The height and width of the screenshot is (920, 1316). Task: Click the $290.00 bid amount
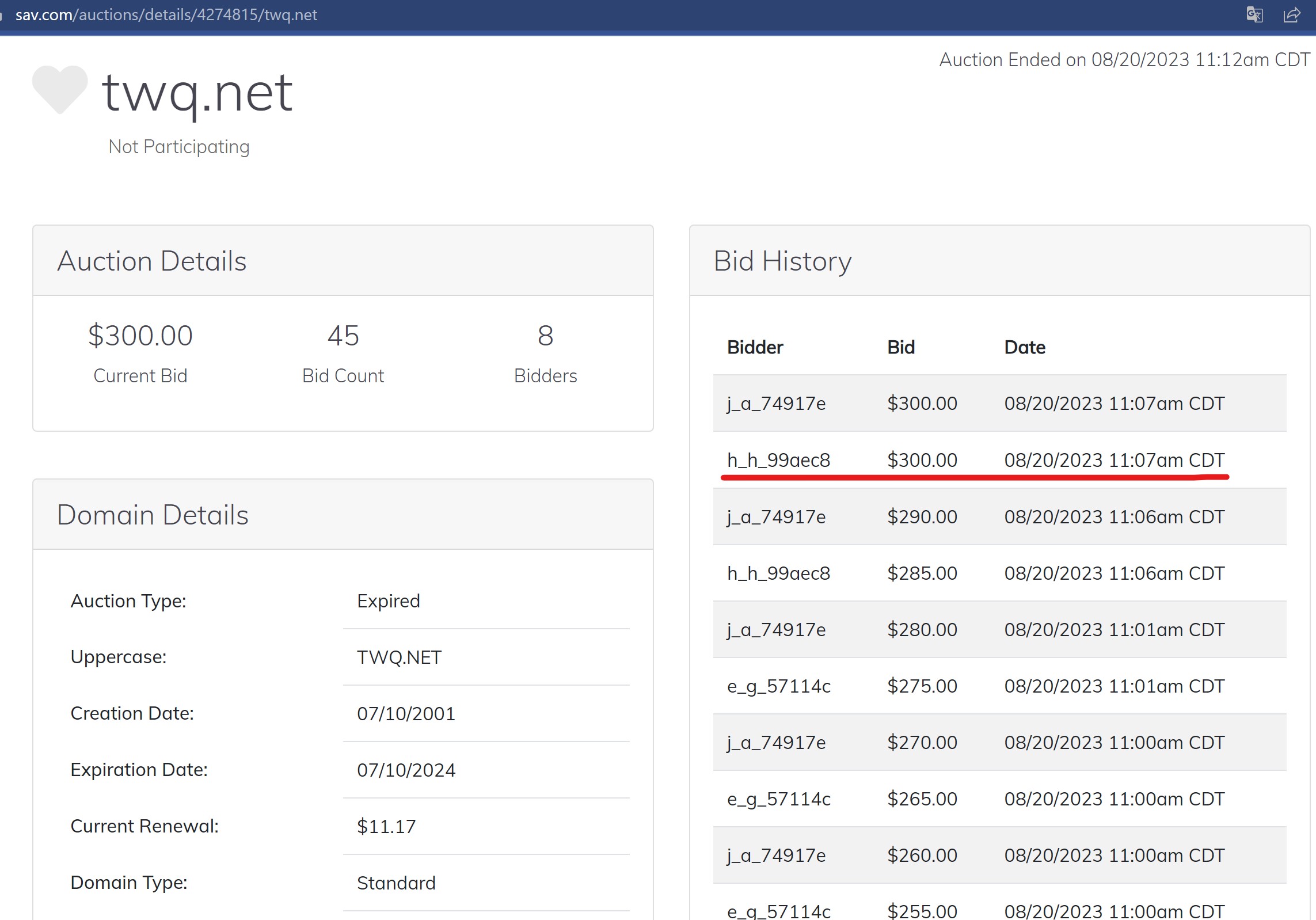tap(922, 516)
